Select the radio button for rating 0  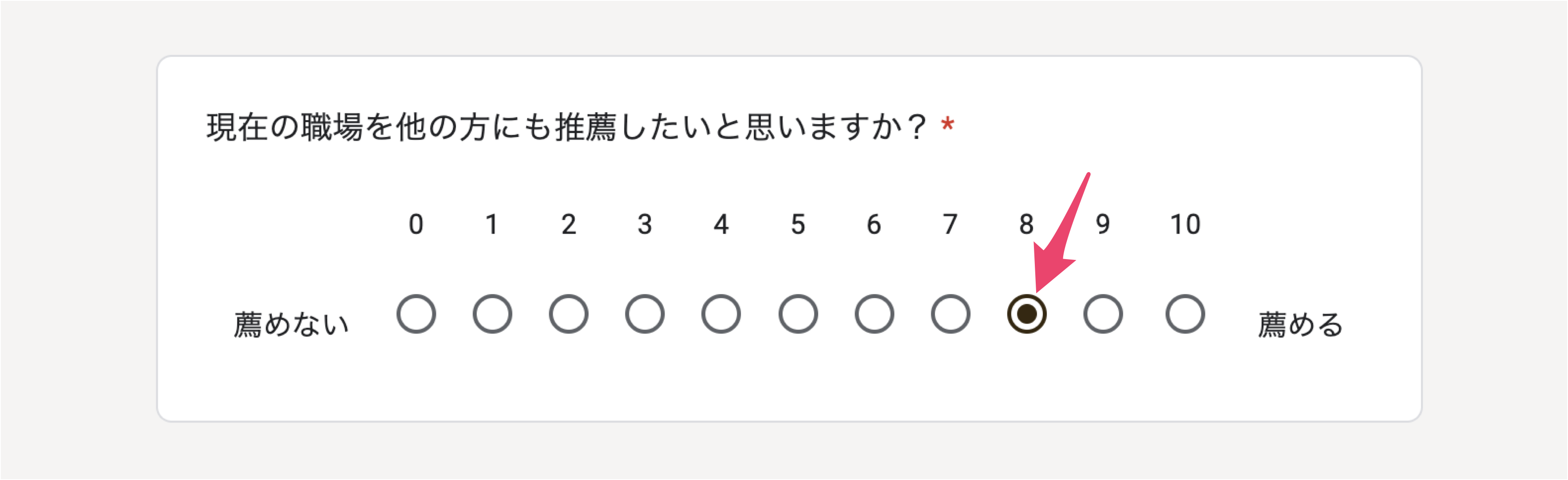[416, 314]
